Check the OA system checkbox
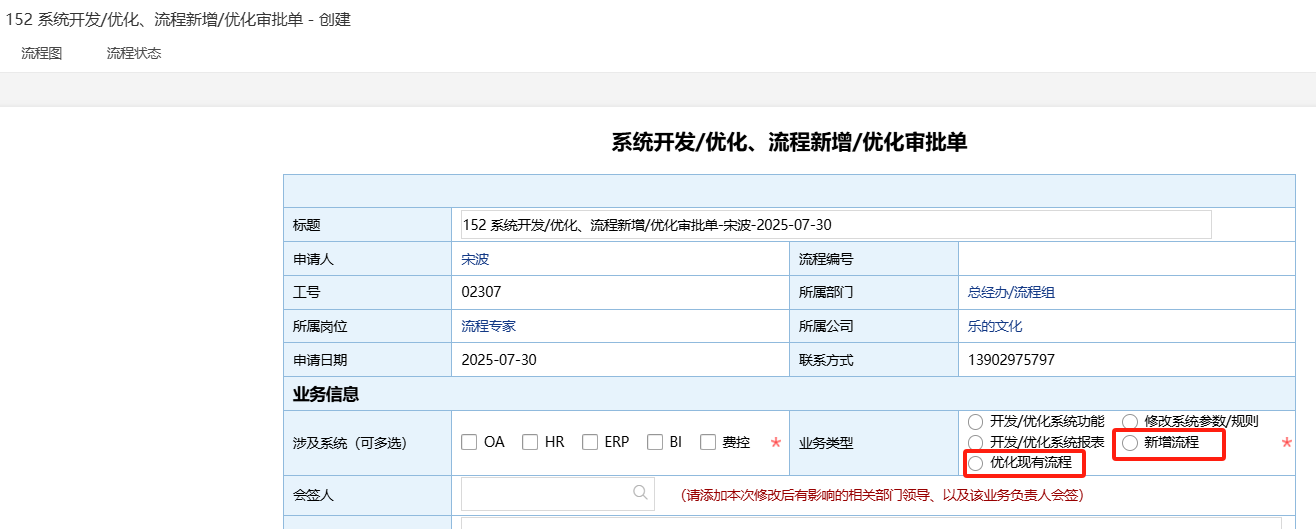This screenshot has width=1316, height=529. tap(469, 442)
